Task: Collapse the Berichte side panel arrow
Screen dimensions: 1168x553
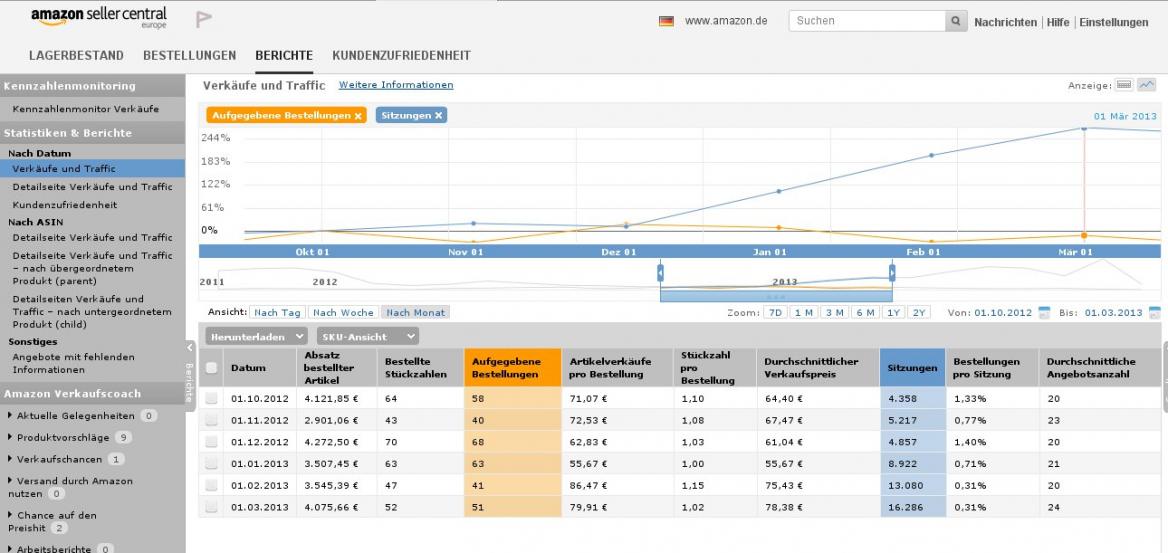Action: pos(189,347)
